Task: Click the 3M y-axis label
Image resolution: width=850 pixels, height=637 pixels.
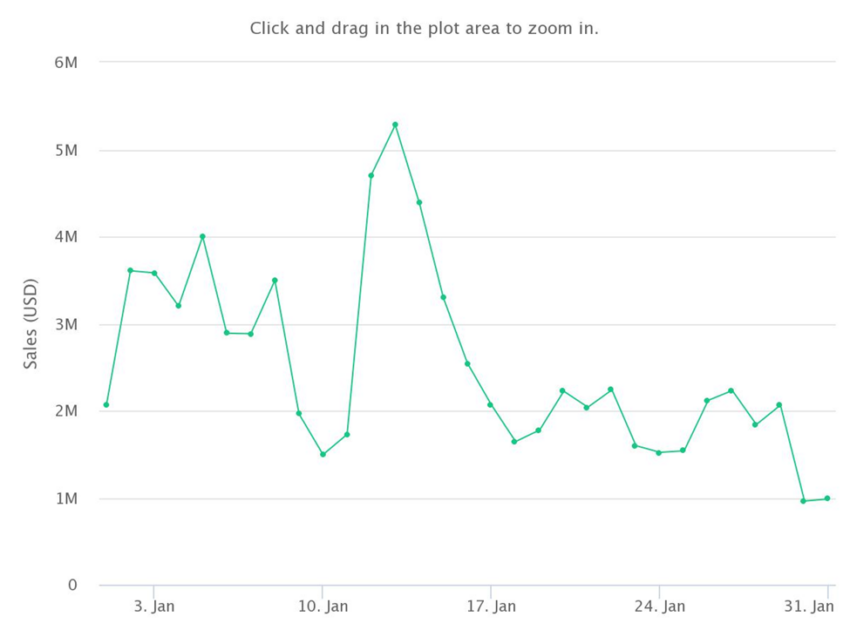Action: pos(66,325)
